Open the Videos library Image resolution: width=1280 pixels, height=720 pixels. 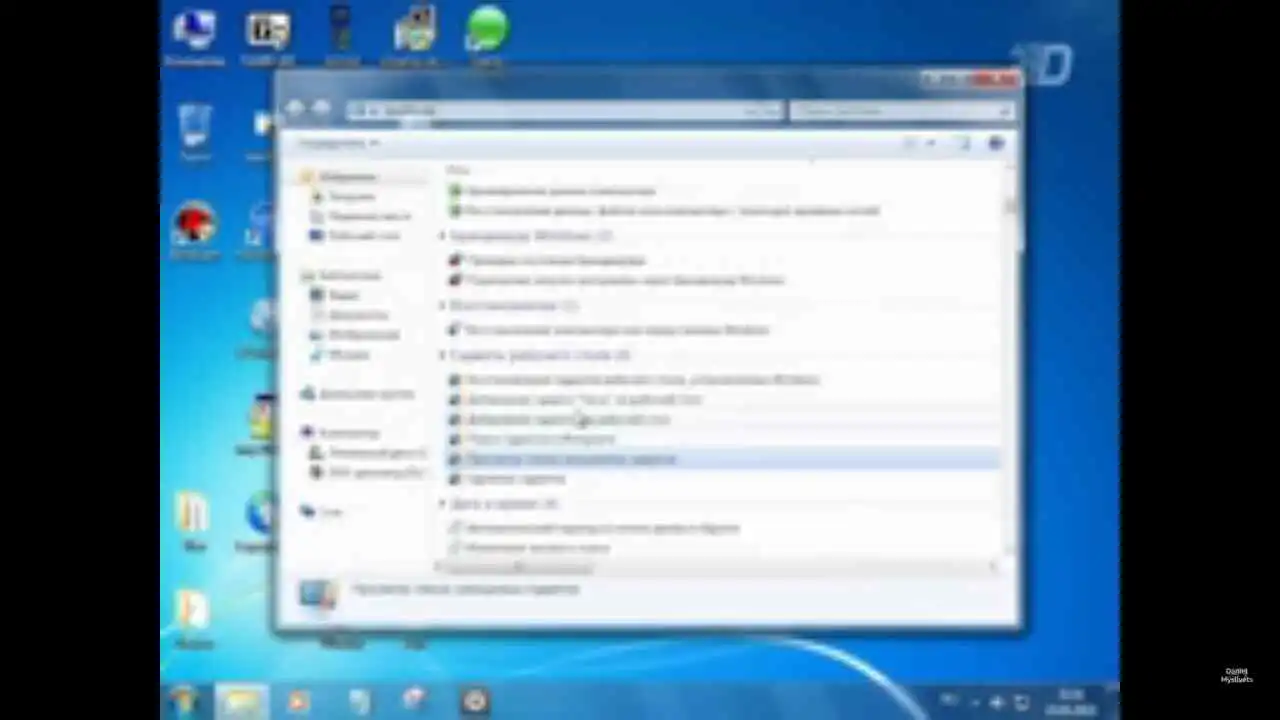pyautogui.click(x=334, y=295)
